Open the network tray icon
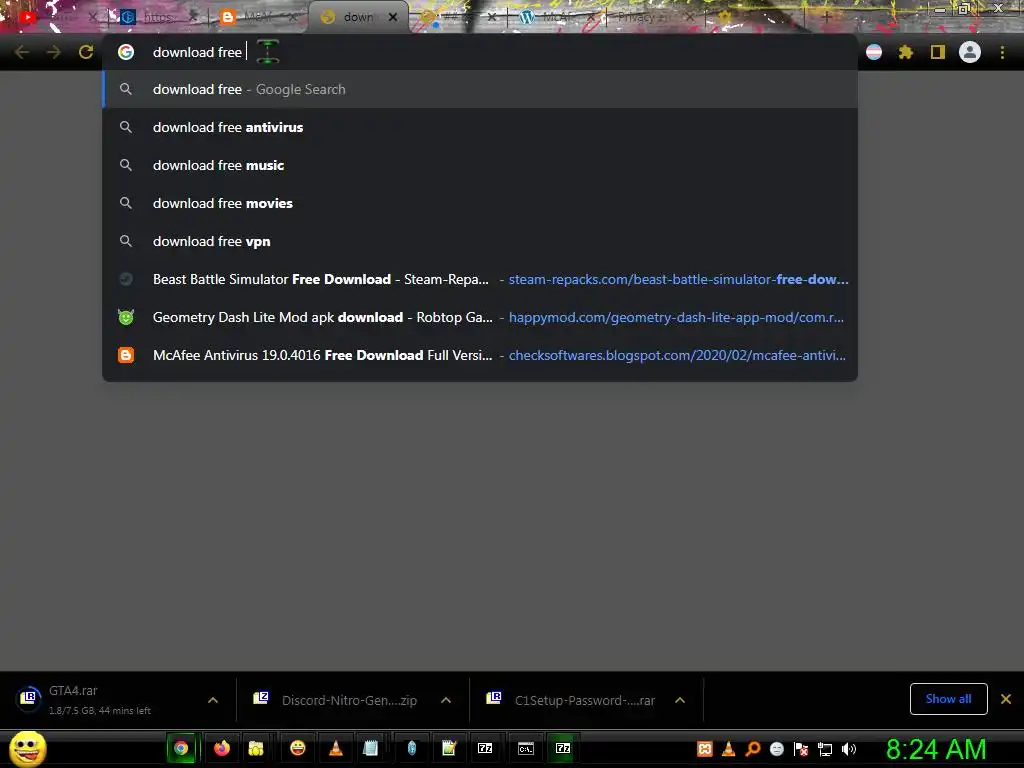This screenshot has height=768, width=1024. pos(825,749)
